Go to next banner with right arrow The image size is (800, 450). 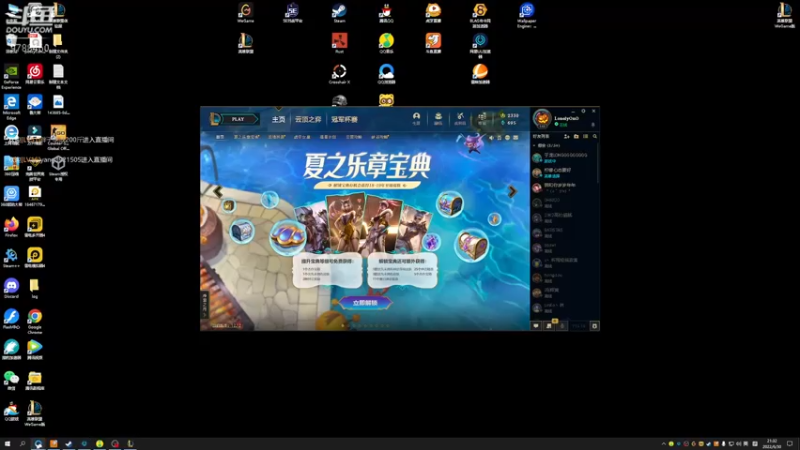pos(512,191)
